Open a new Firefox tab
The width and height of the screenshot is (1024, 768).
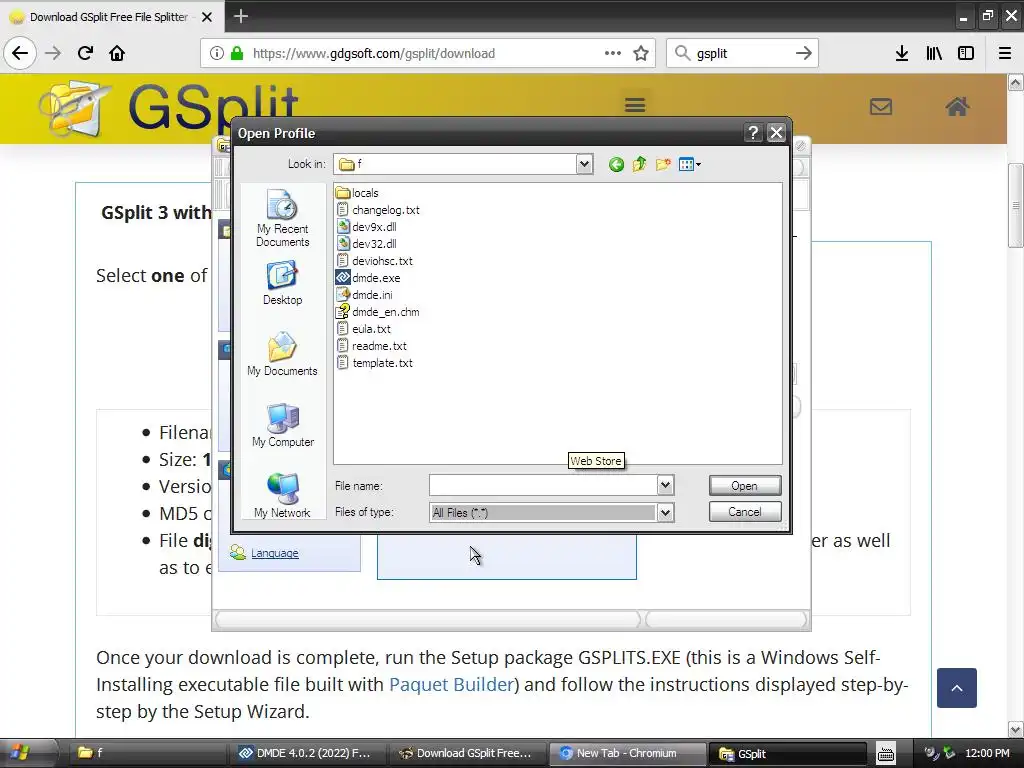[241, 16]
